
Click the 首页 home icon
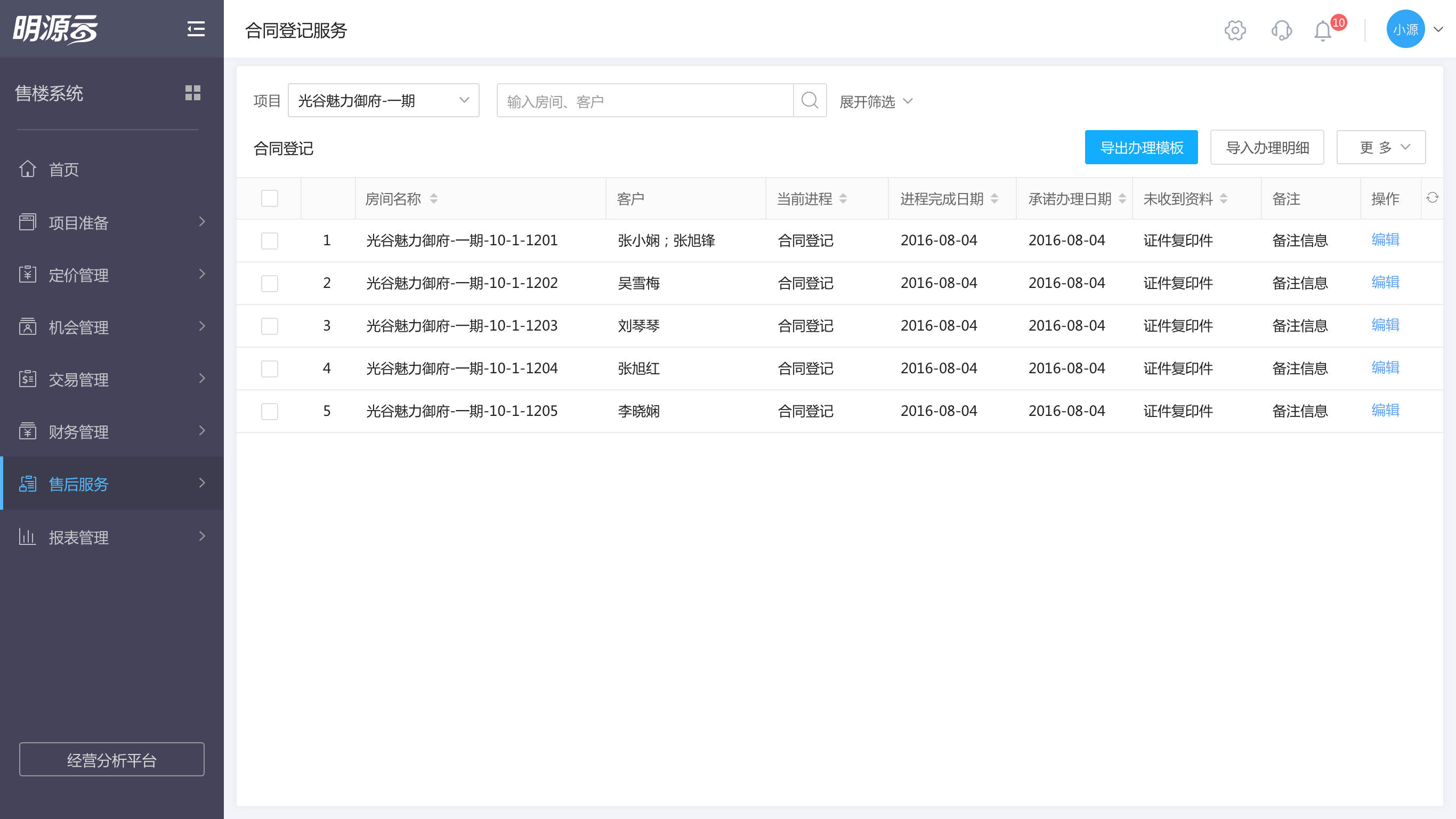[x=28, y=169]
